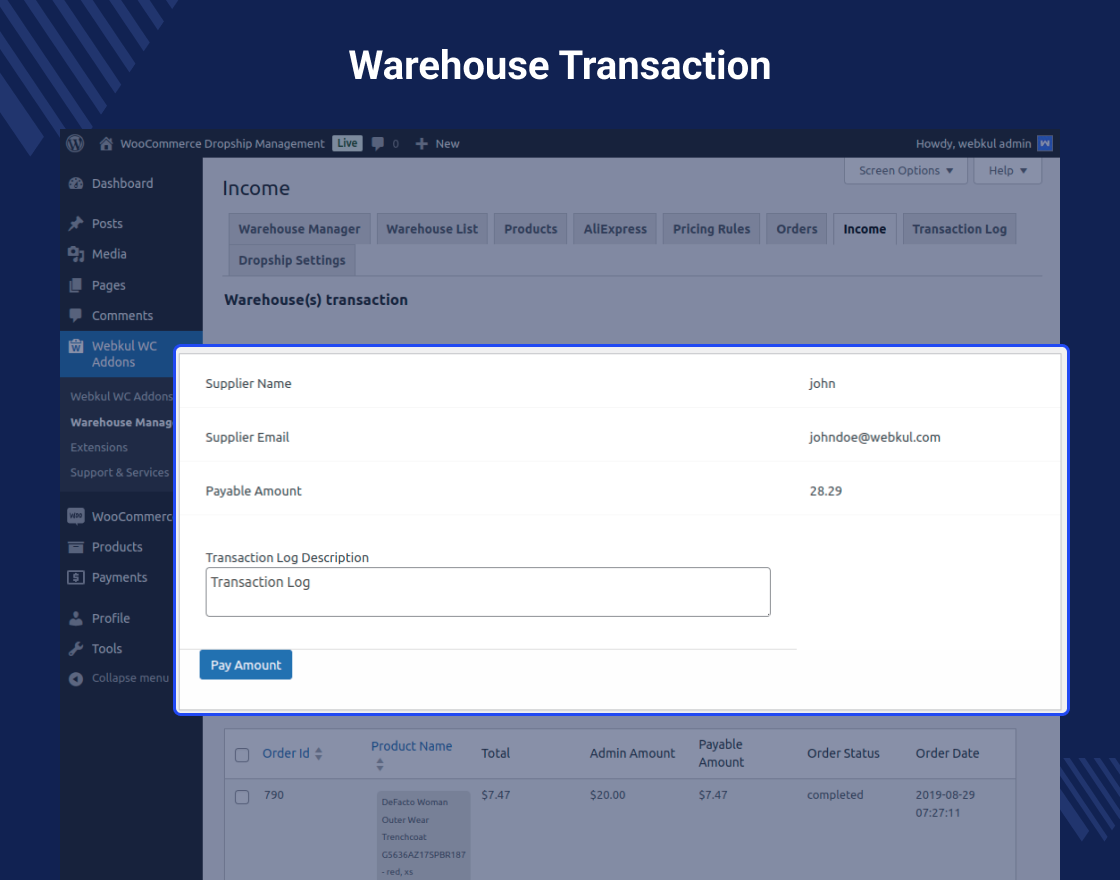Open the Tools wrench icon

[x=77, y=648]
